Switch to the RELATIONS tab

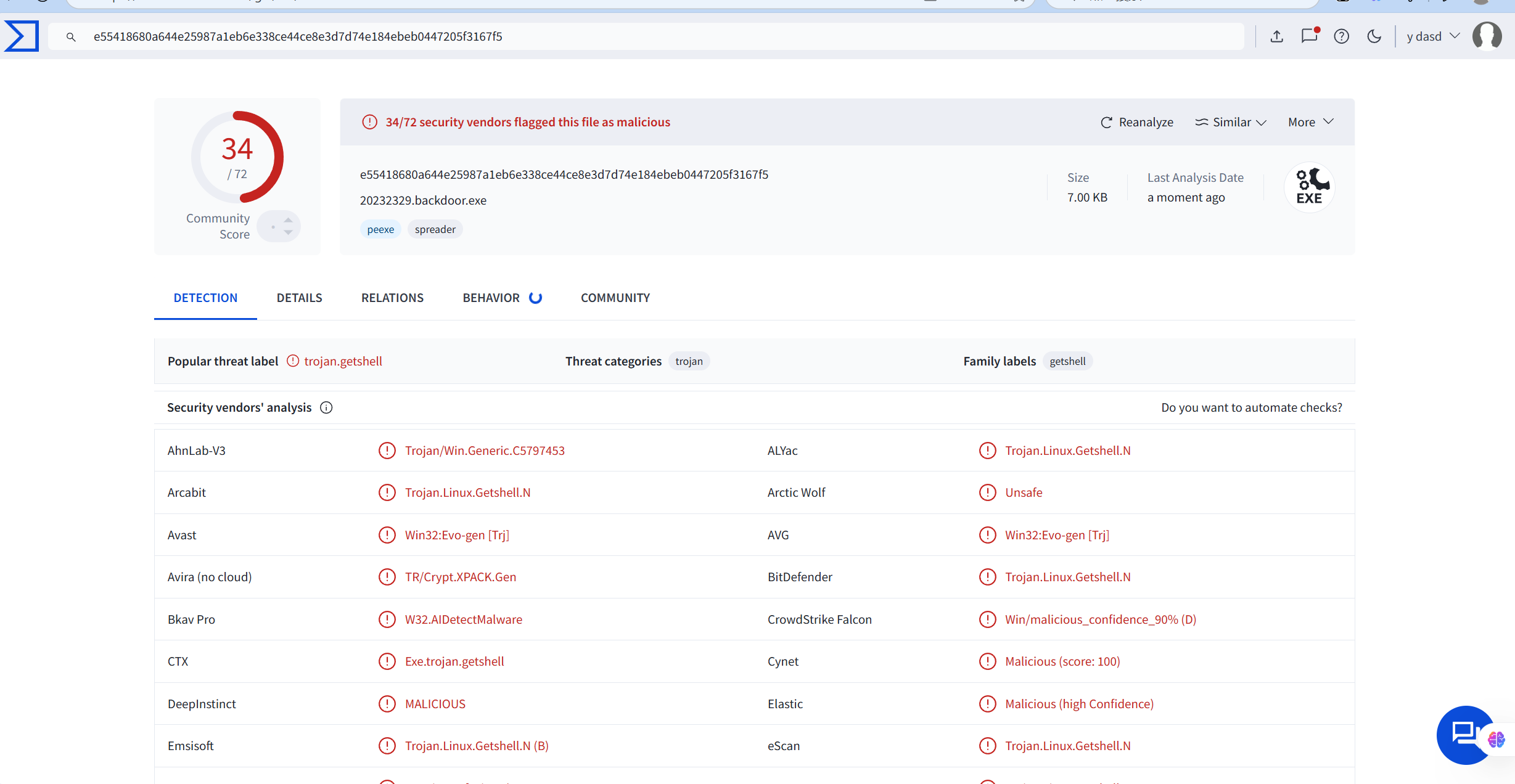[392, 298]
